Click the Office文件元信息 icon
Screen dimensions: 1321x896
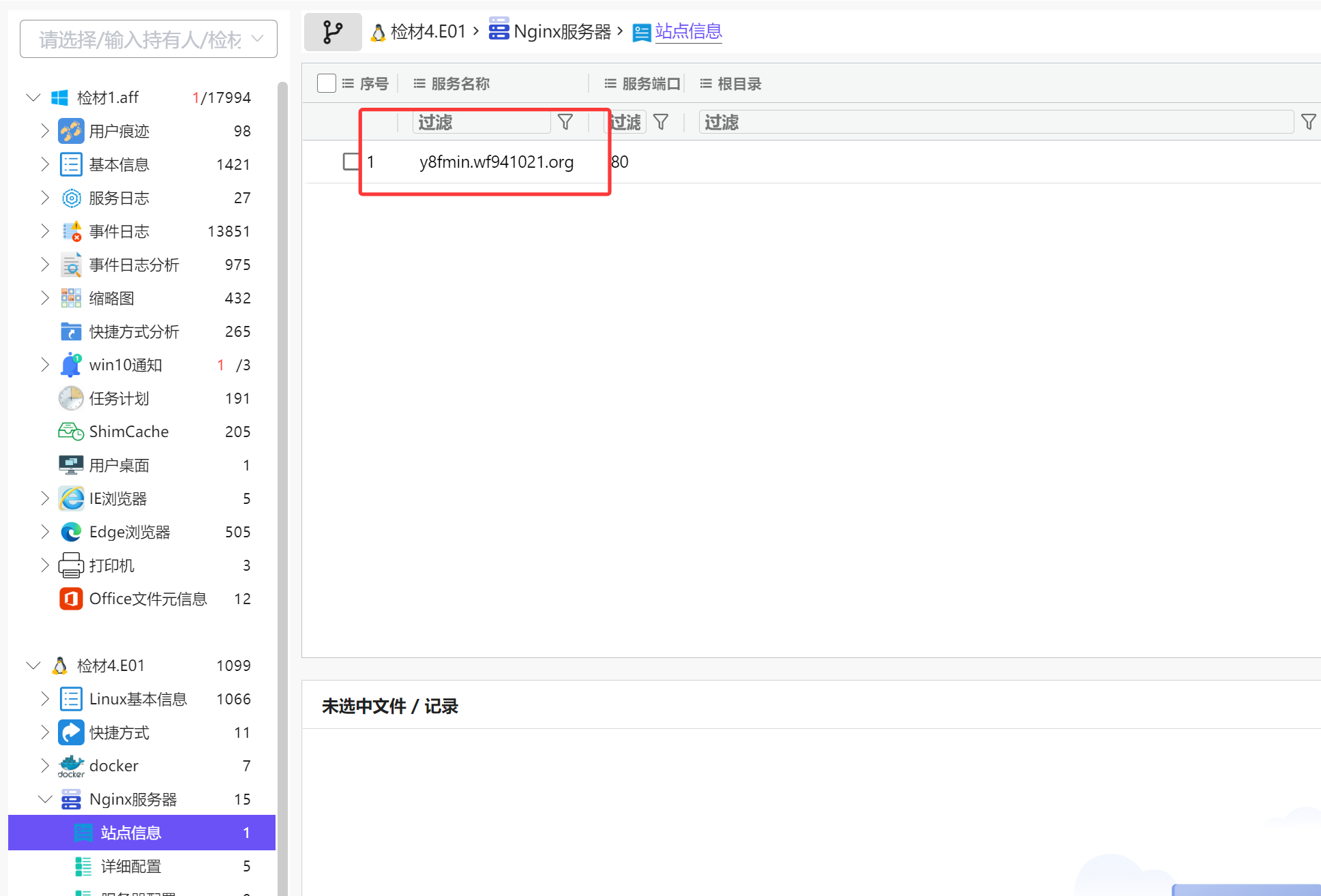(71, 599)
